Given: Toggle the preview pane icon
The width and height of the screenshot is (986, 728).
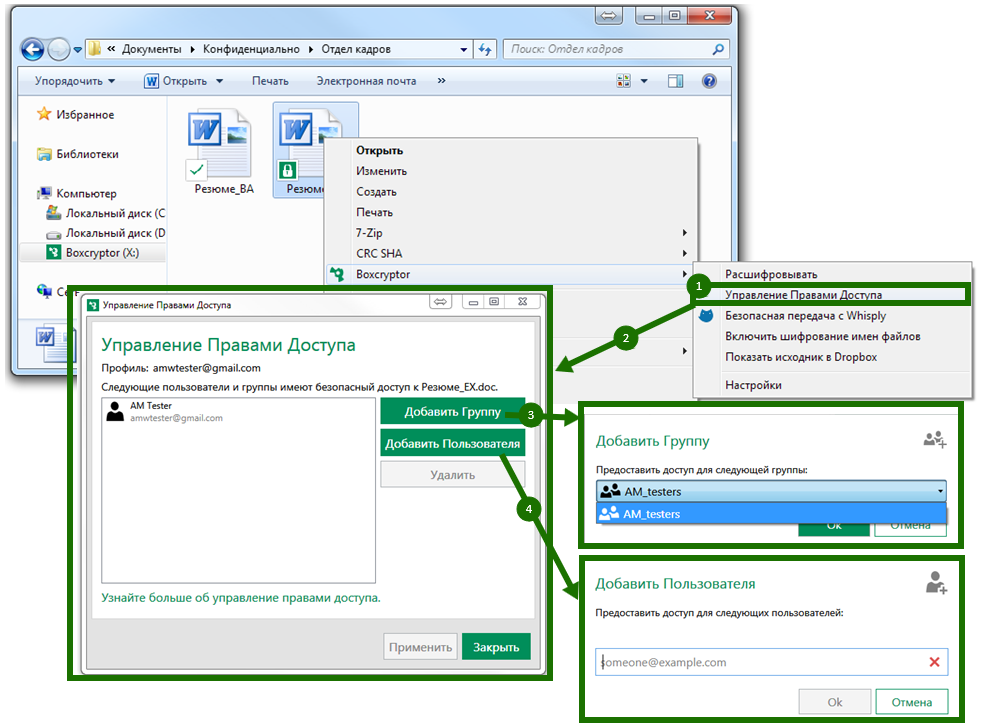Looking at the screenshot, I should (x=675, y=81).
